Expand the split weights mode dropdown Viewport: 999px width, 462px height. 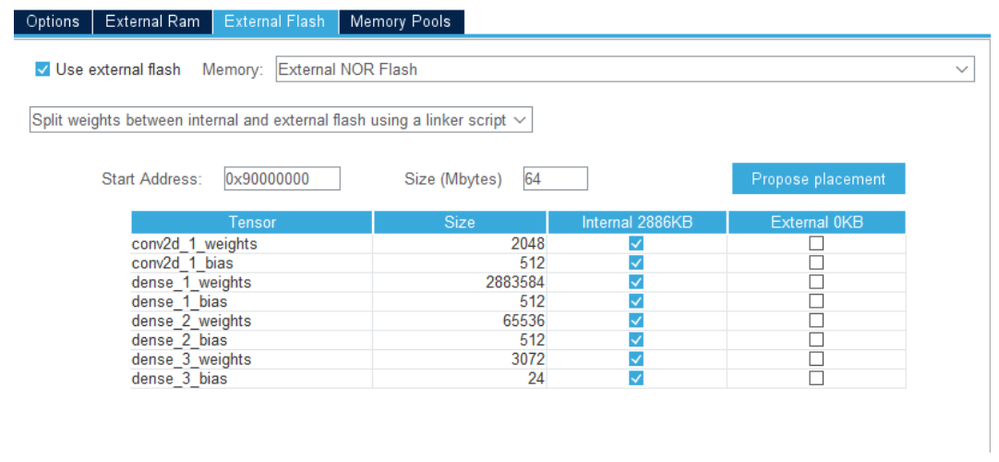(x=280, y=120)
